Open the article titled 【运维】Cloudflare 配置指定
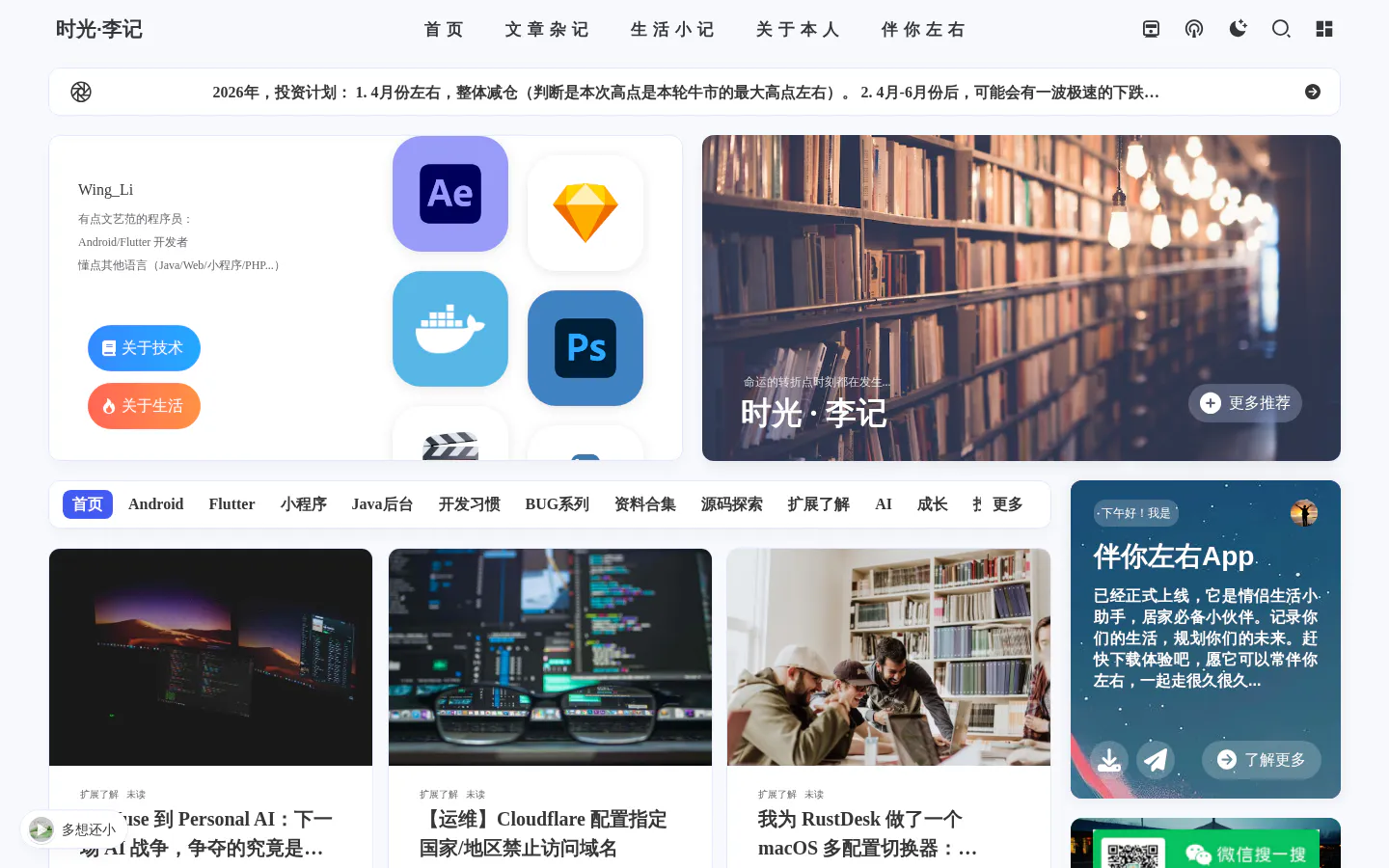This screenshot has height=868, width=1389. 543,833
